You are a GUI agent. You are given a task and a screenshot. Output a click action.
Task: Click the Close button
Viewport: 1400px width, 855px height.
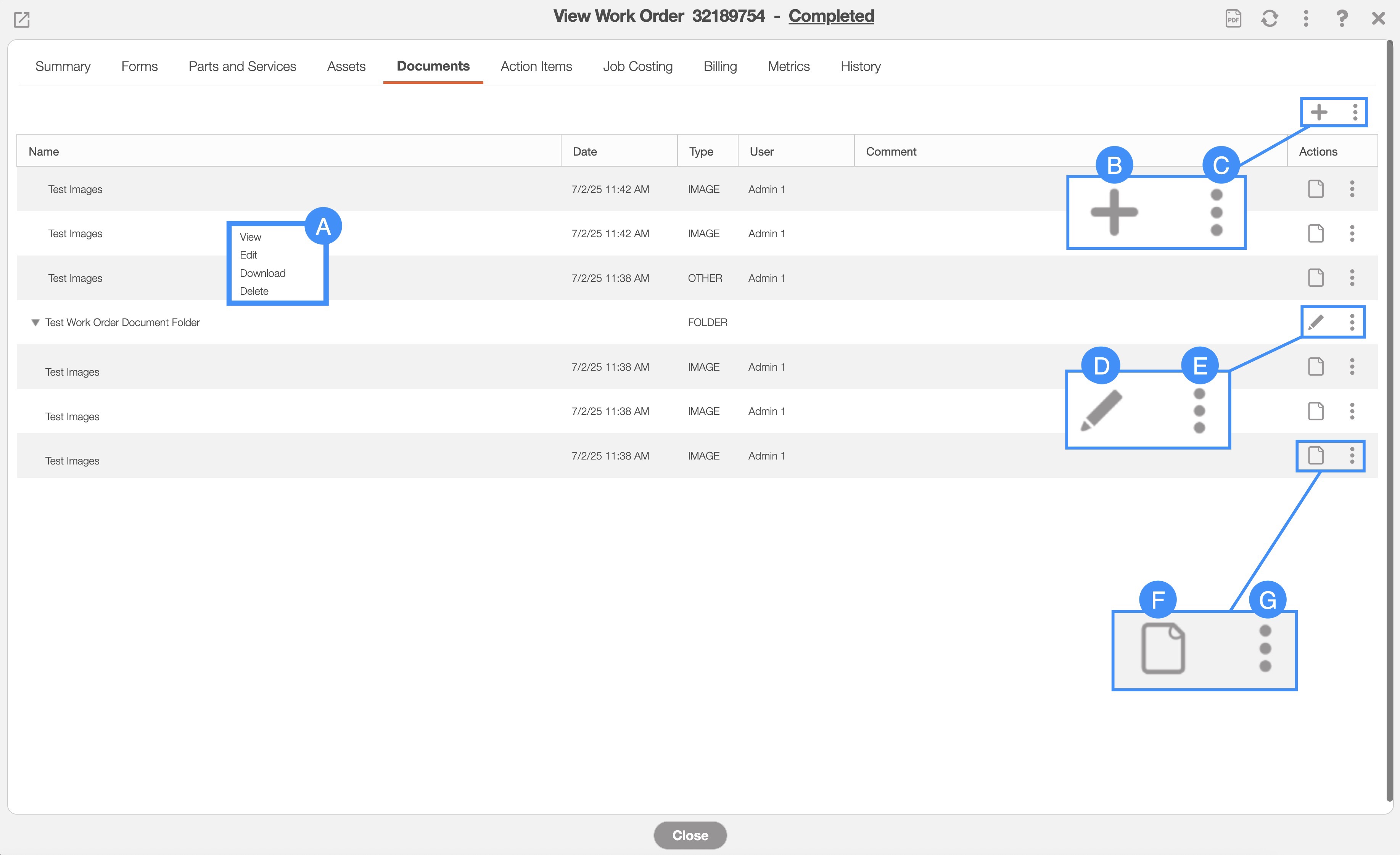(x=690, y=835)
